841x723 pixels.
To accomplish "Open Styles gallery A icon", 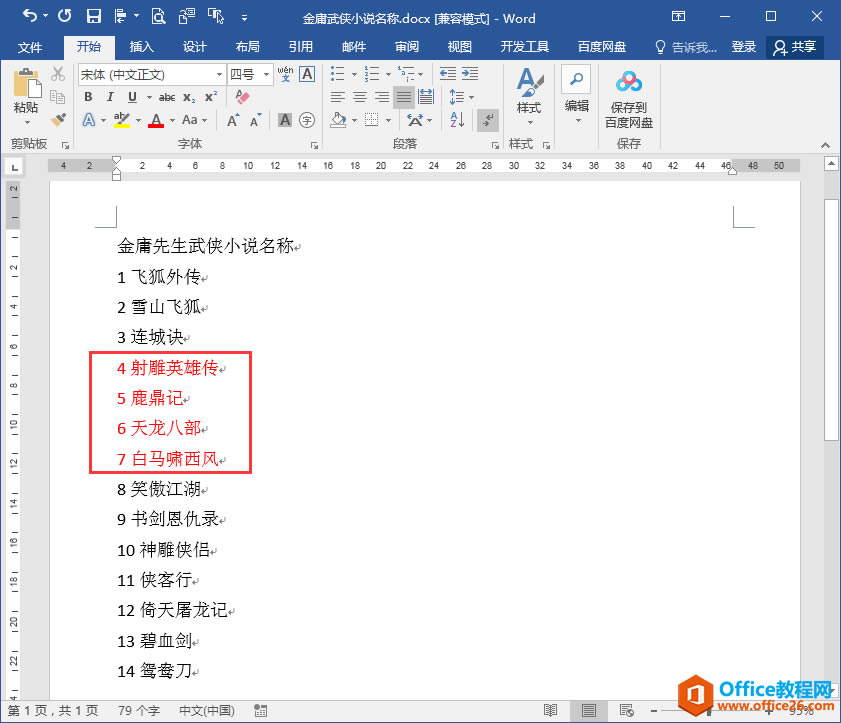I will coord(529,82).
